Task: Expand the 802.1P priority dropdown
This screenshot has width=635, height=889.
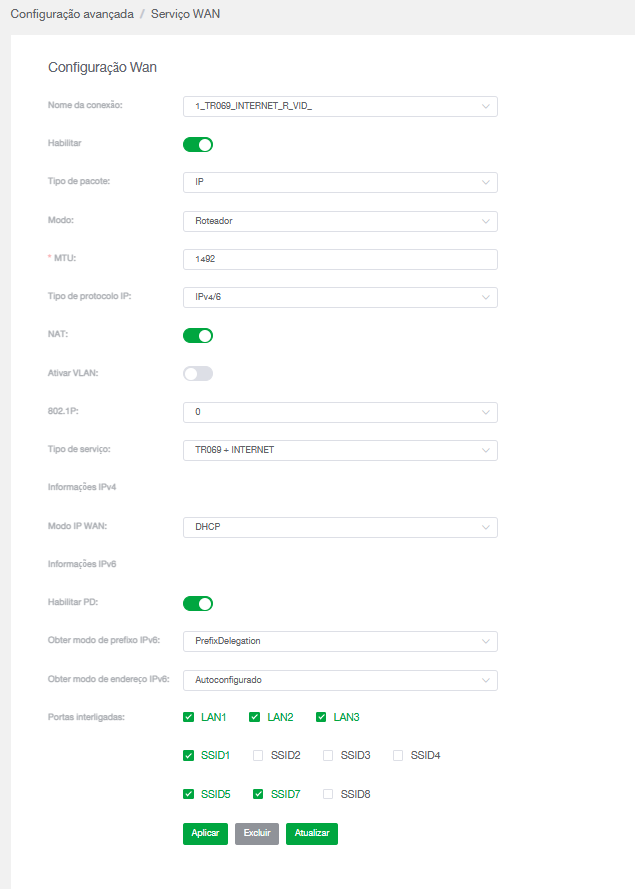Action: [x=340, y=412]
